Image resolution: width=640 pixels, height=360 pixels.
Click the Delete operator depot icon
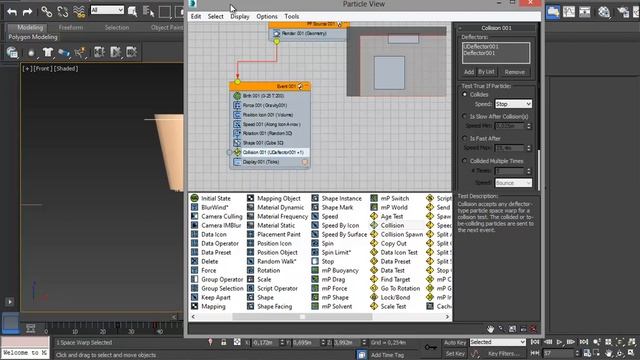195,261
